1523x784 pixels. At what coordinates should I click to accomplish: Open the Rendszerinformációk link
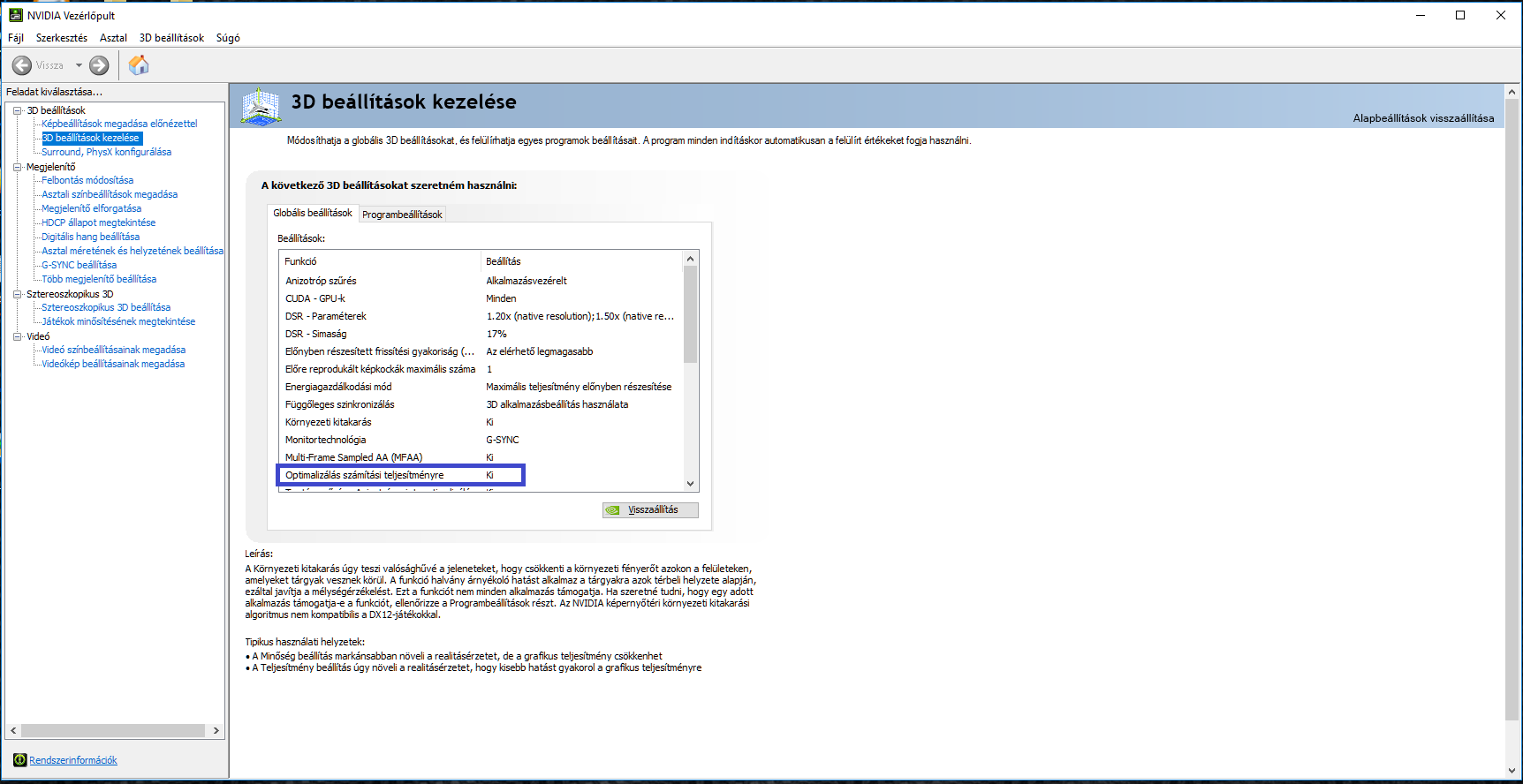tap(73, 760)
